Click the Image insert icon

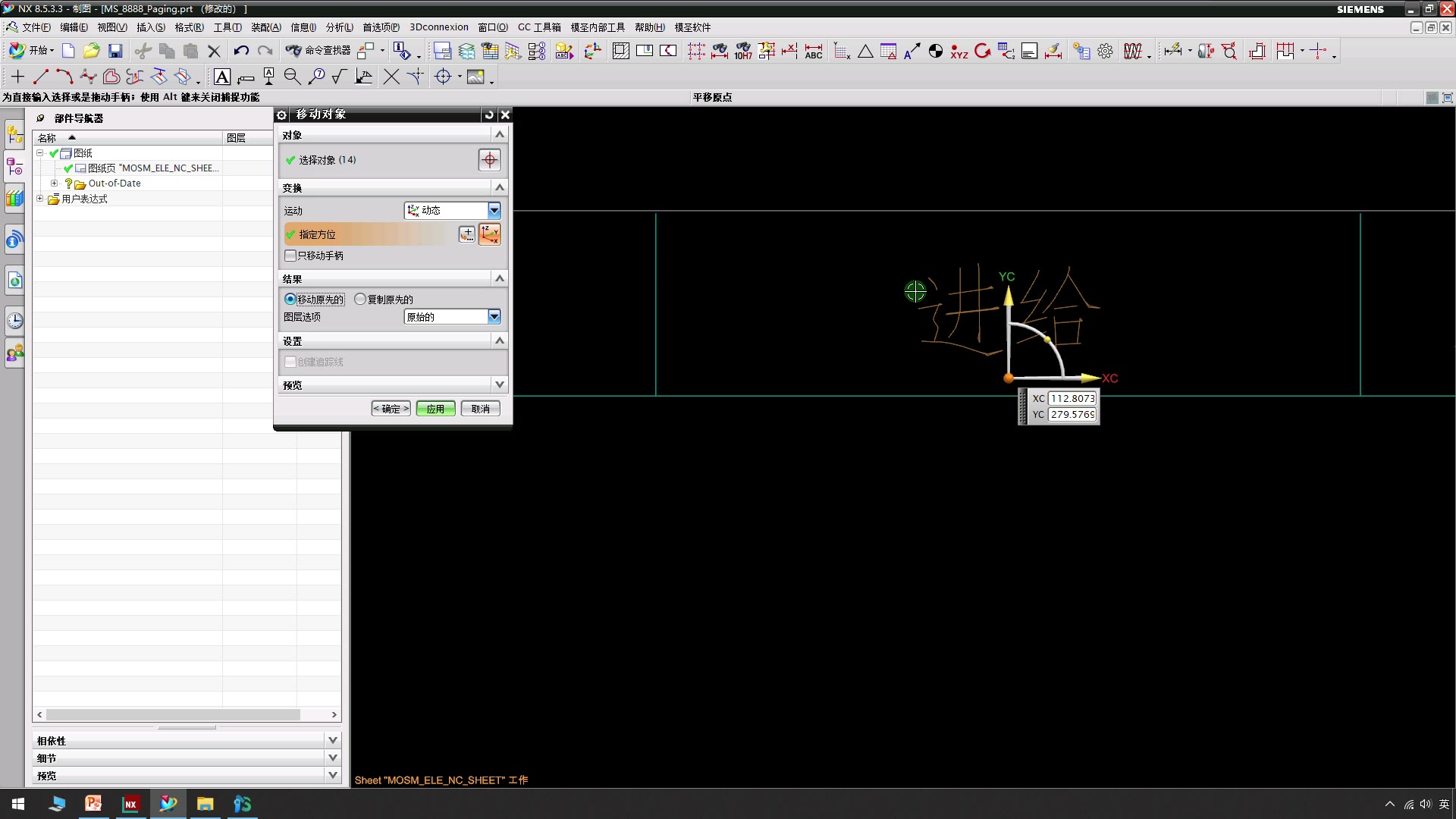[x=475, y=77]
